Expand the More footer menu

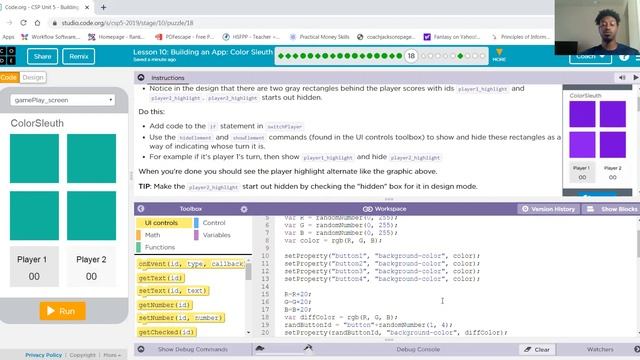[112, 355]
